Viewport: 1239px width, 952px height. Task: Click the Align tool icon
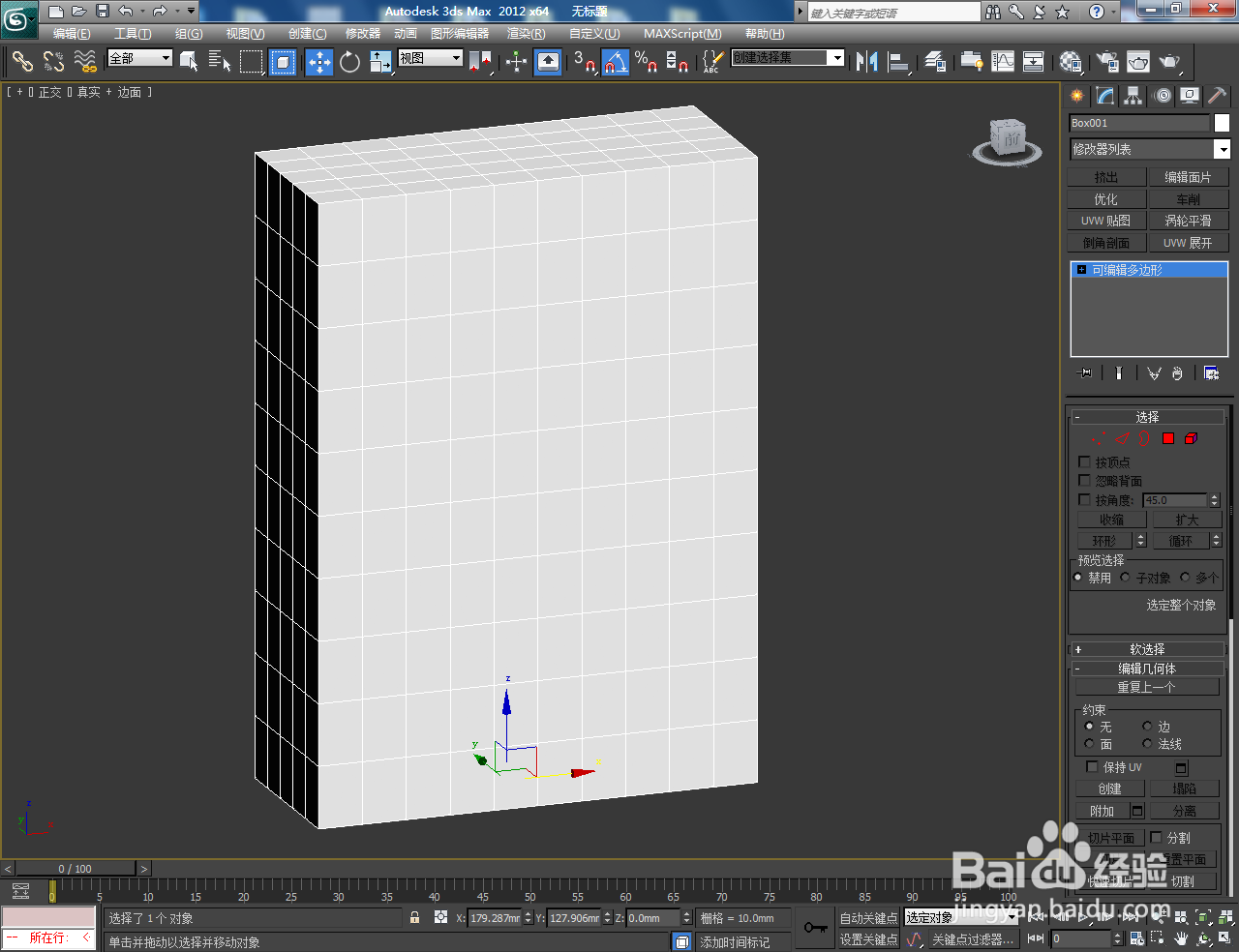[x=899, y=62]
